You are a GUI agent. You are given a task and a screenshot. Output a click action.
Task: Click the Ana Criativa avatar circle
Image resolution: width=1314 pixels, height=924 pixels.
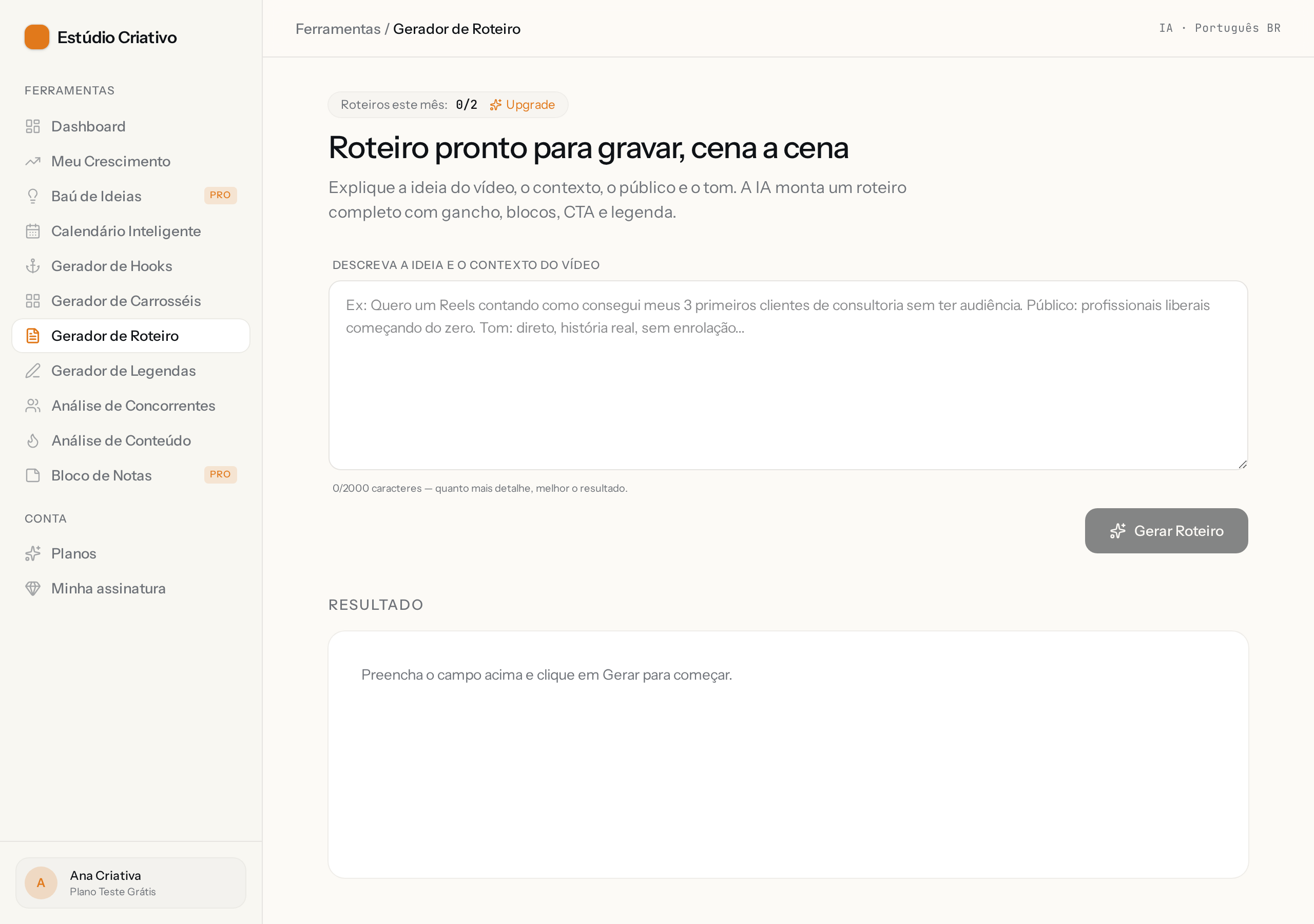[x=41, y=883]
